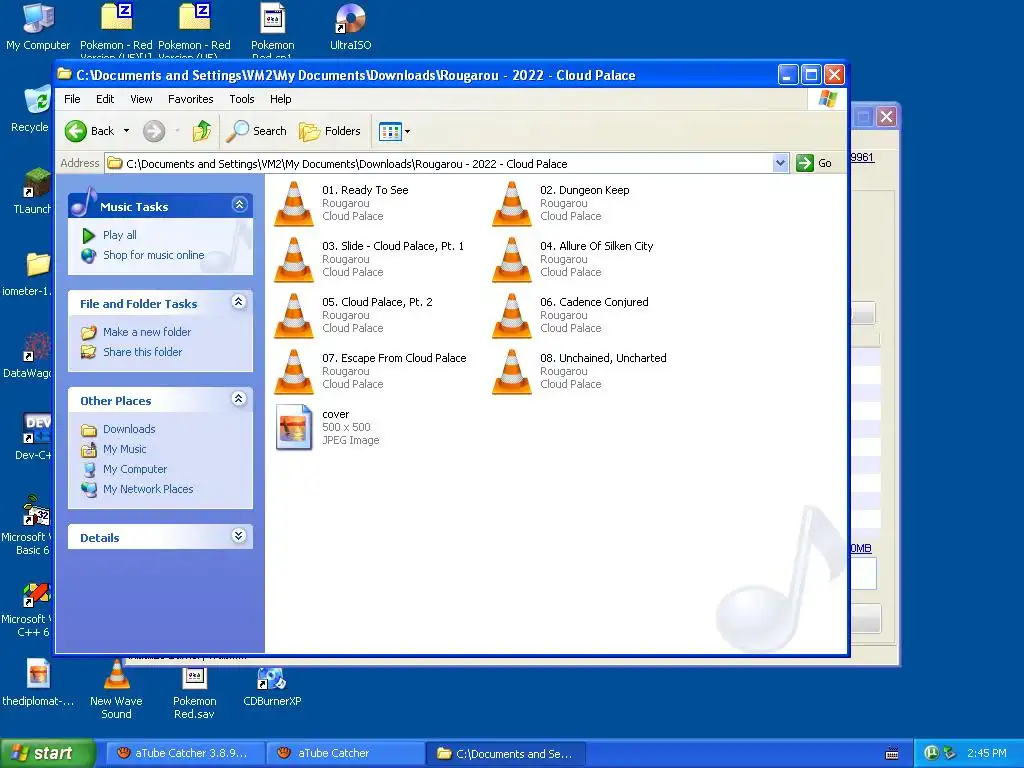Select the UltraISO desktop shortcut
This screenshot has height=768, width=1024.
coord(351,26)
